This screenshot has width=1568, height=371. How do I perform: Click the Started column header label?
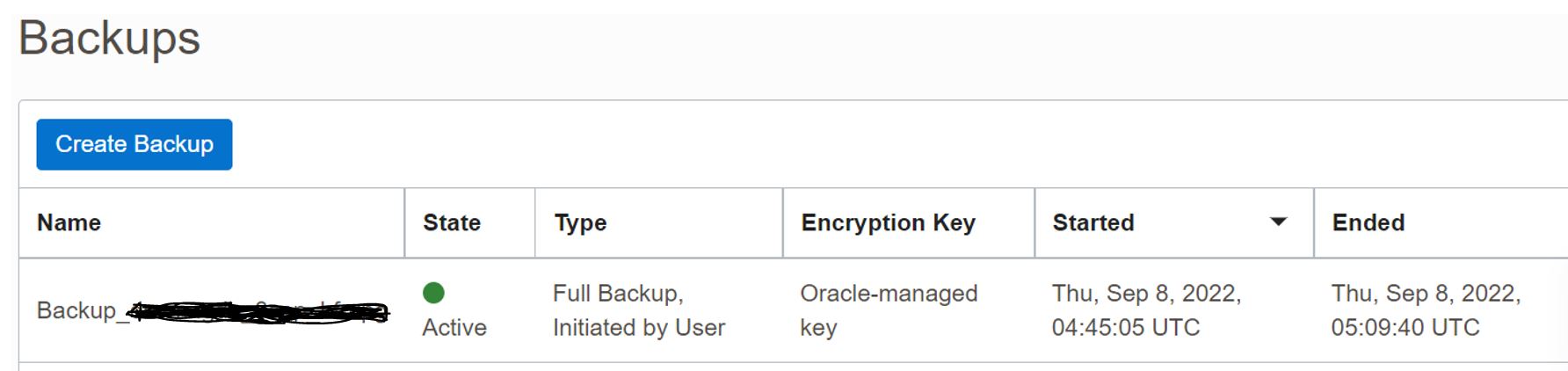click(x=1093, y=222)
